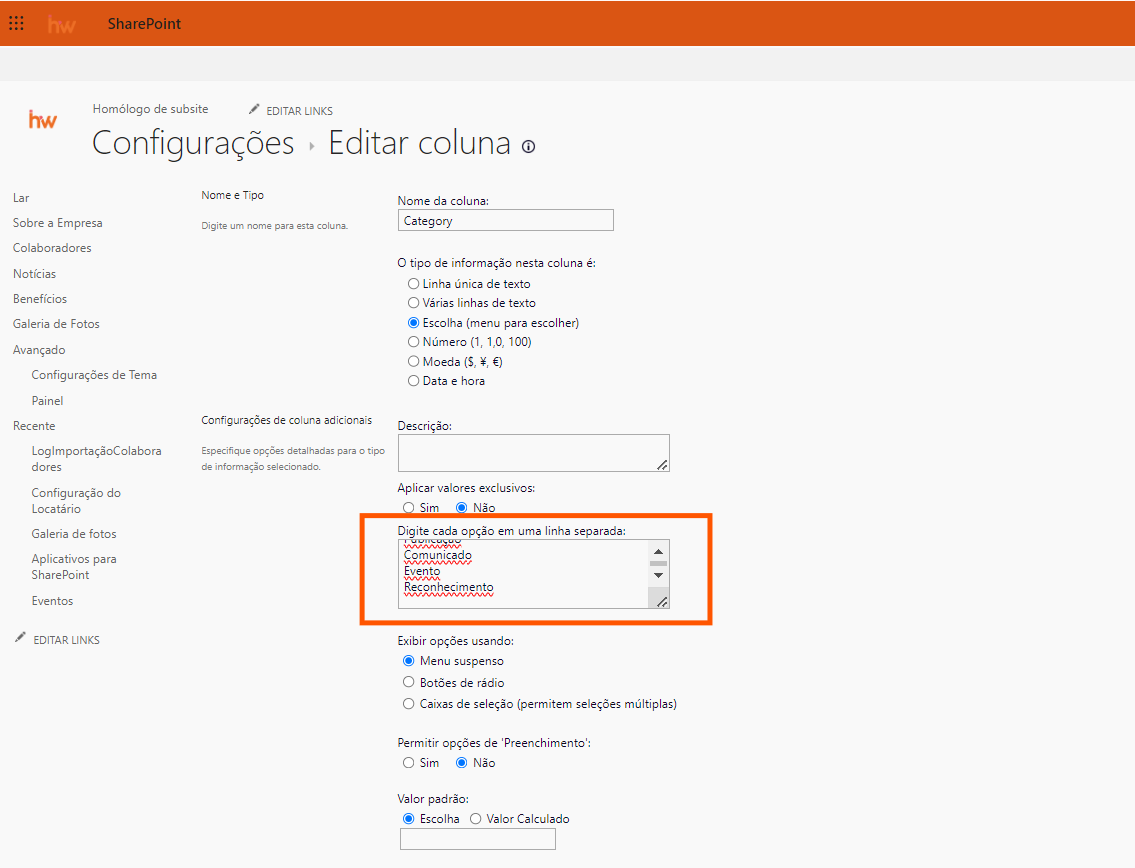Set Aplicar valores exclusivos to Sim

[408, 508]
